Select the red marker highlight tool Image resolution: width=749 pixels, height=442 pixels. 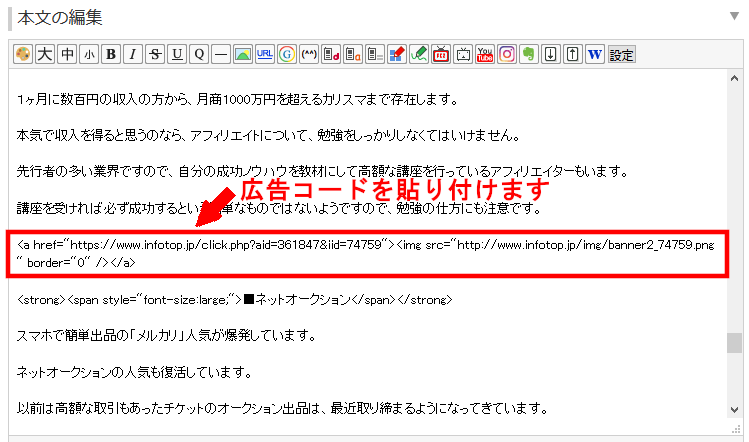(x=396, y=54)
